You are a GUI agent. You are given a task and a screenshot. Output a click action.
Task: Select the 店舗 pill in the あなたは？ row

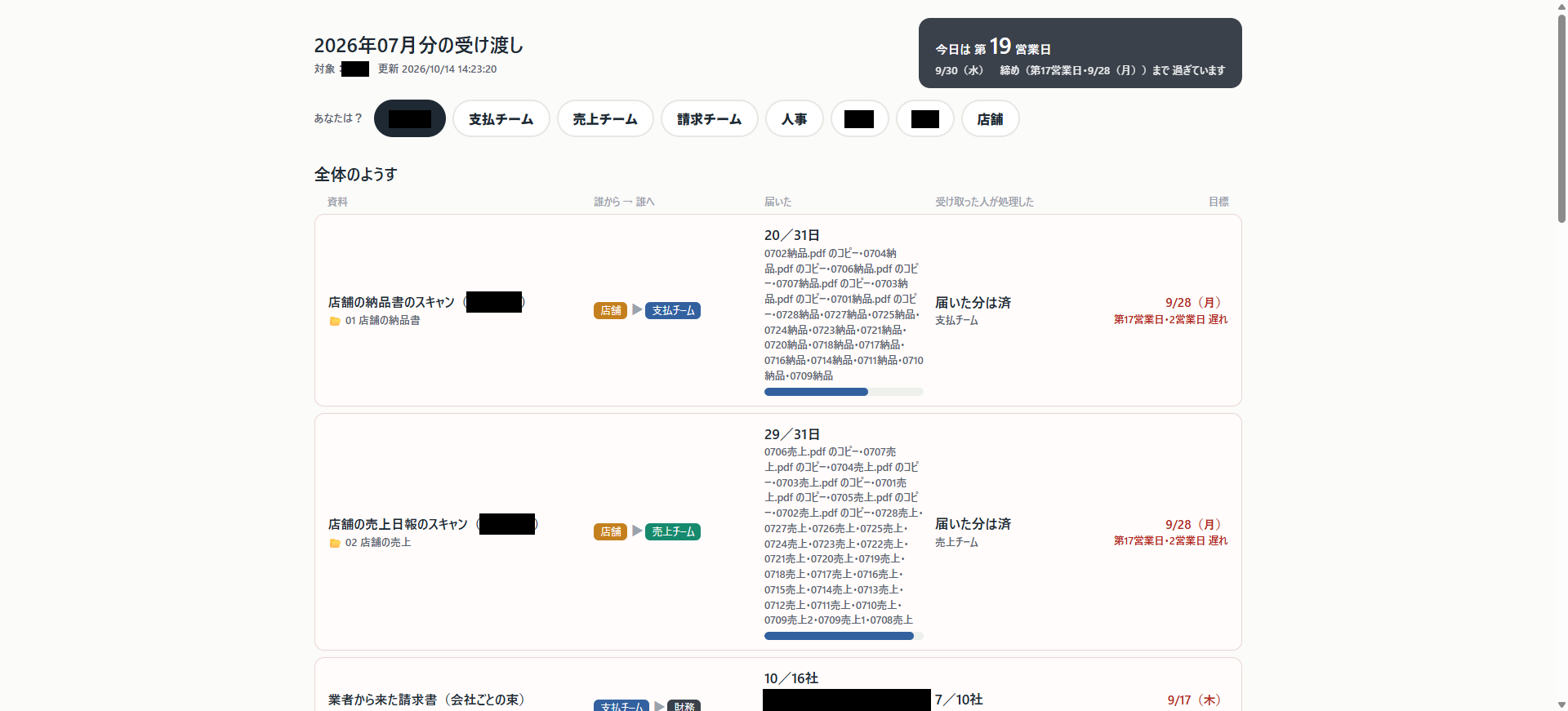pos(991,118)
